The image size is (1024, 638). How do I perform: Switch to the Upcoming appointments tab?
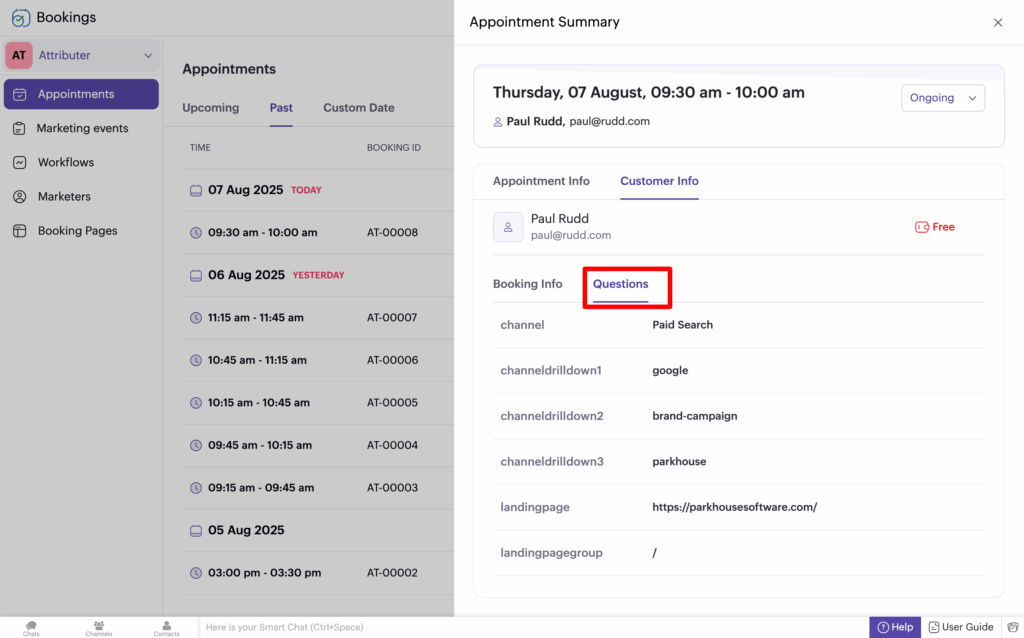pyautogui.click(x=210, y=108)
